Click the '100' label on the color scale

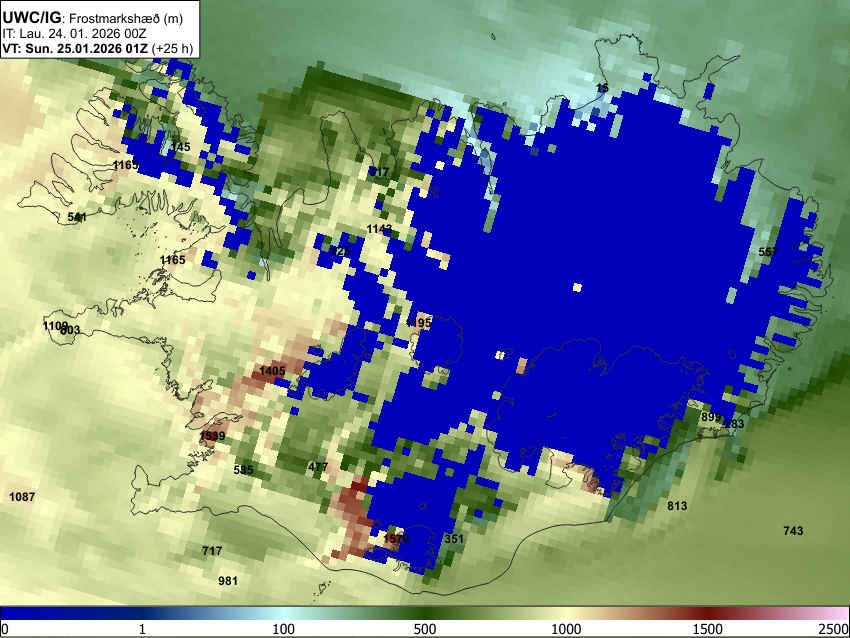click(284, 629)
